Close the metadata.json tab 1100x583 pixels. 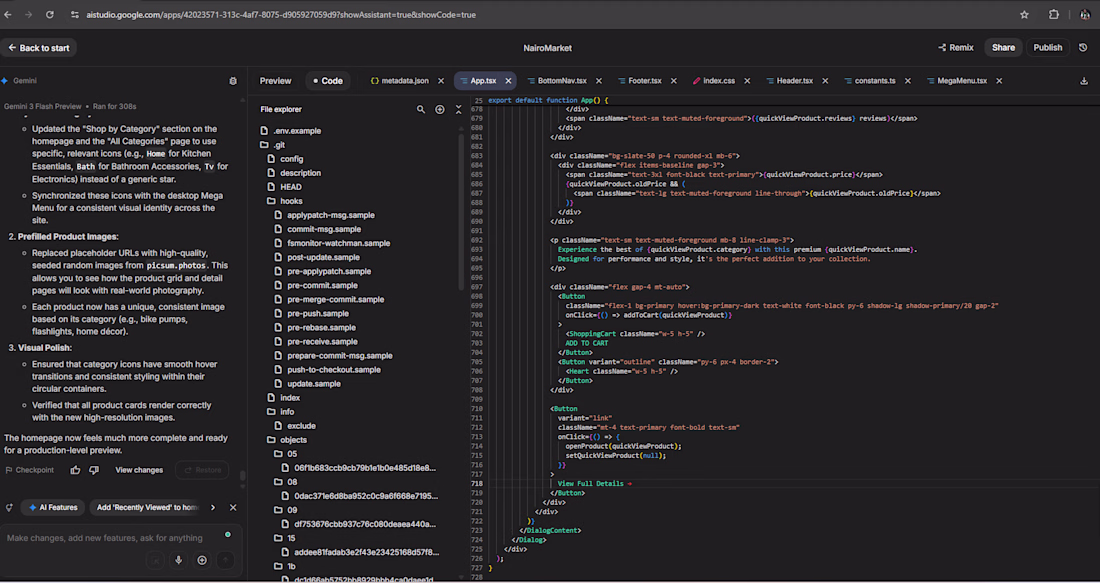(x=441, y=81)
